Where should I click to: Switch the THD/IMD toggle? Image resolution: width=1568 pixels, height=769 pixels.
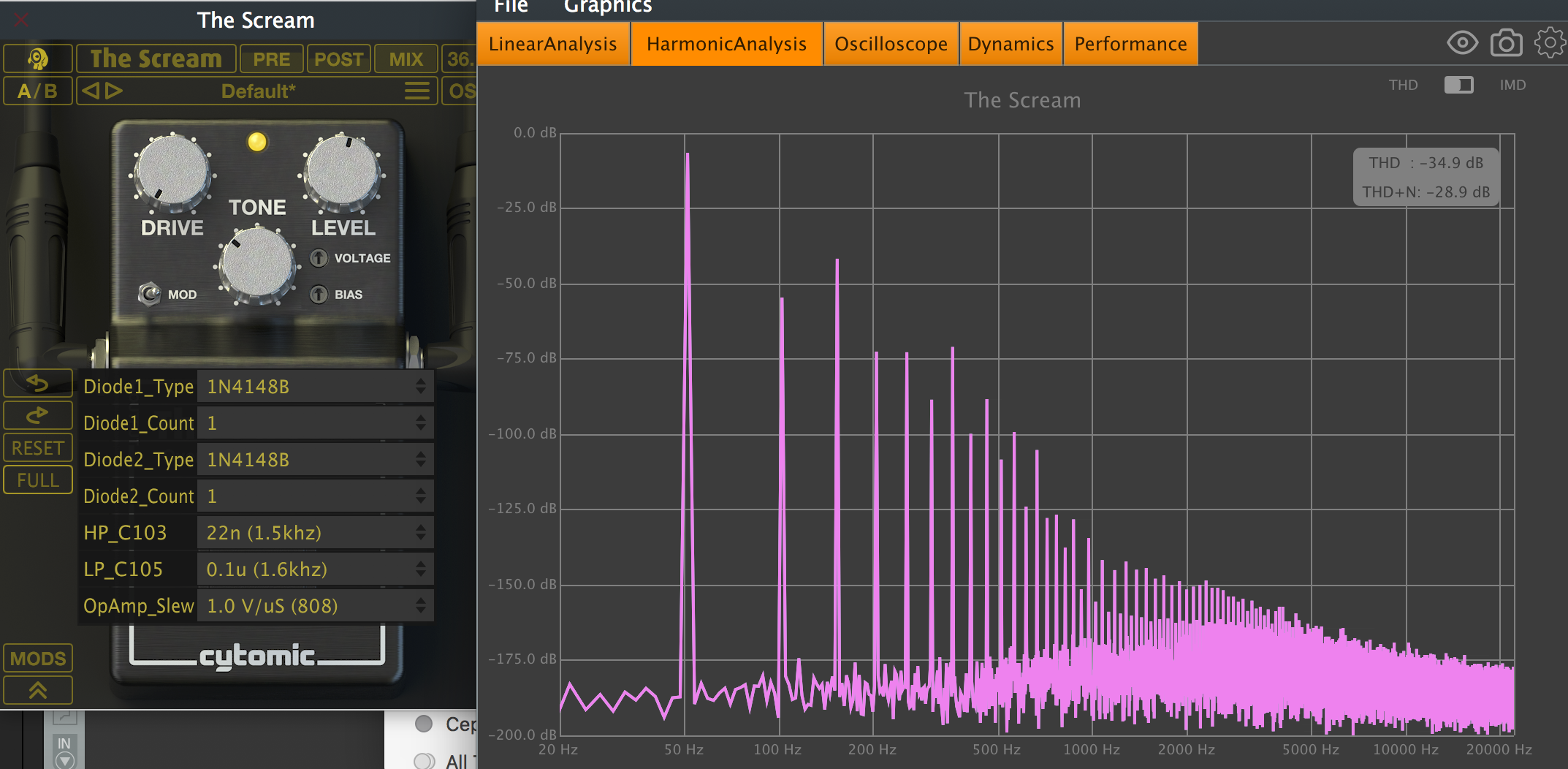pyautogui.click(x=1458, y=85)
